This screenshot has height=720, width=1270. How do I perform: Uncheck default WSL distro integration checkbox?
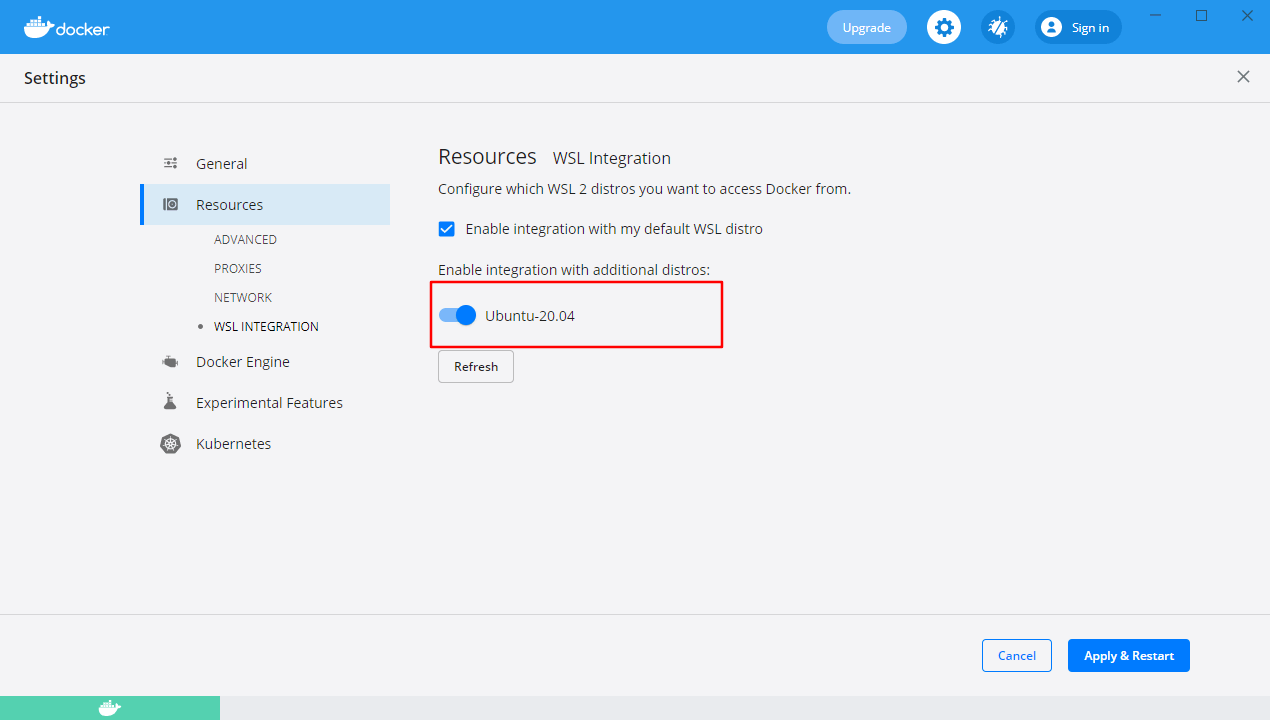(x=447, y=229)
